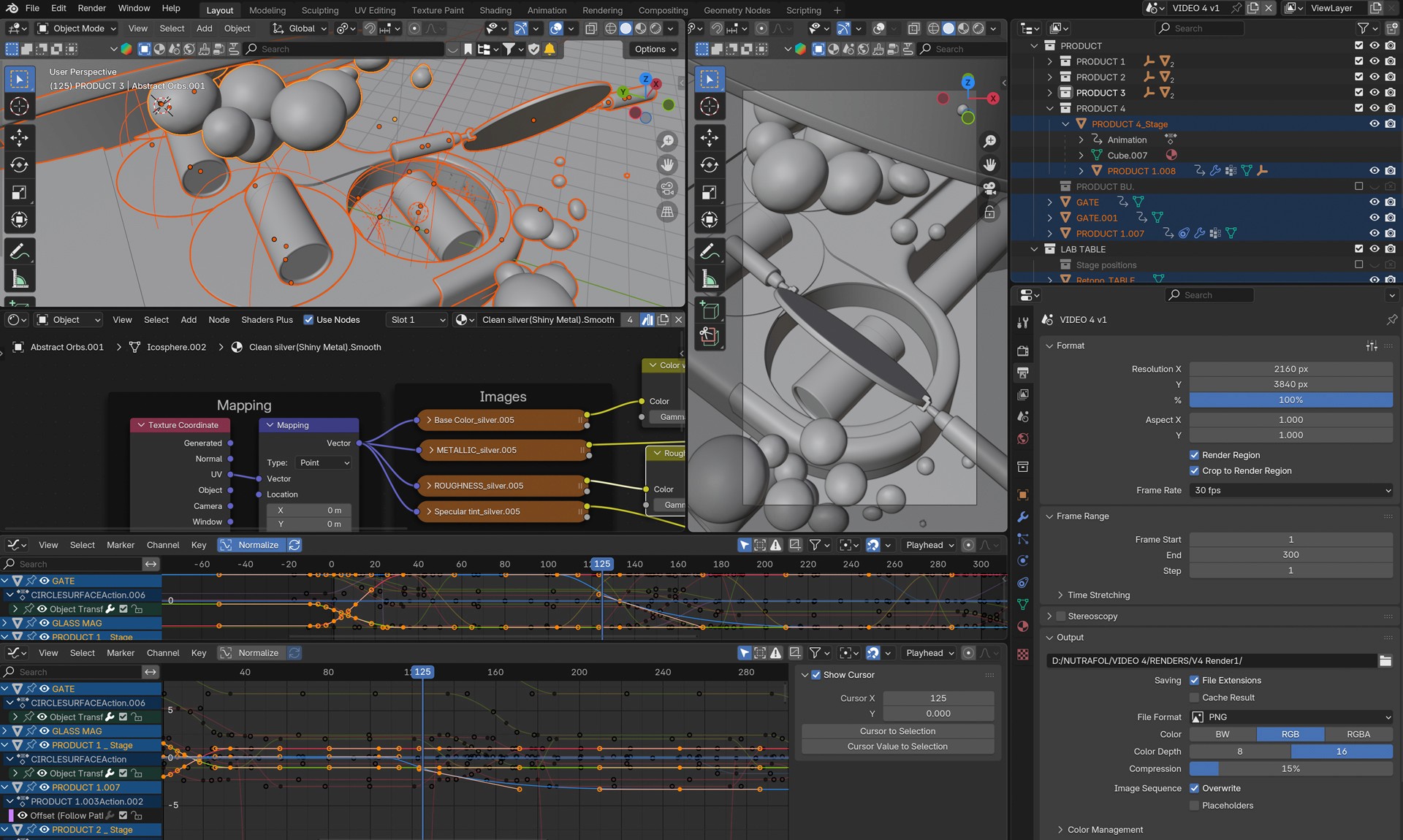The height and width of the screenshot is (840, 1403).
Task: Uncheck the Render Region checkbox
Action: point(1194,455)
